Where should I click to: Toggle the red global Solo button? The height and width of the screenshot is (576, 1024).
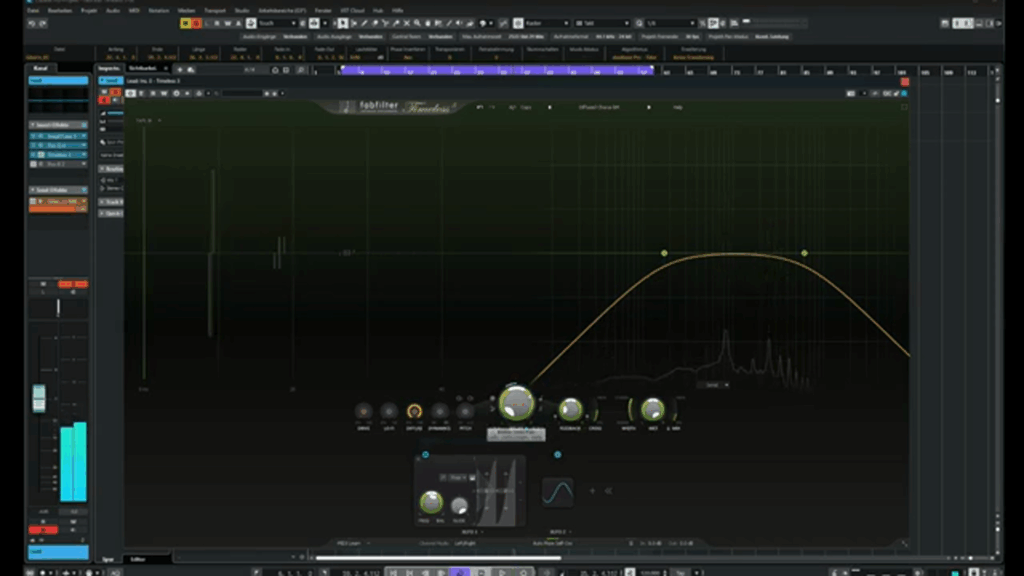coord(196,24)
